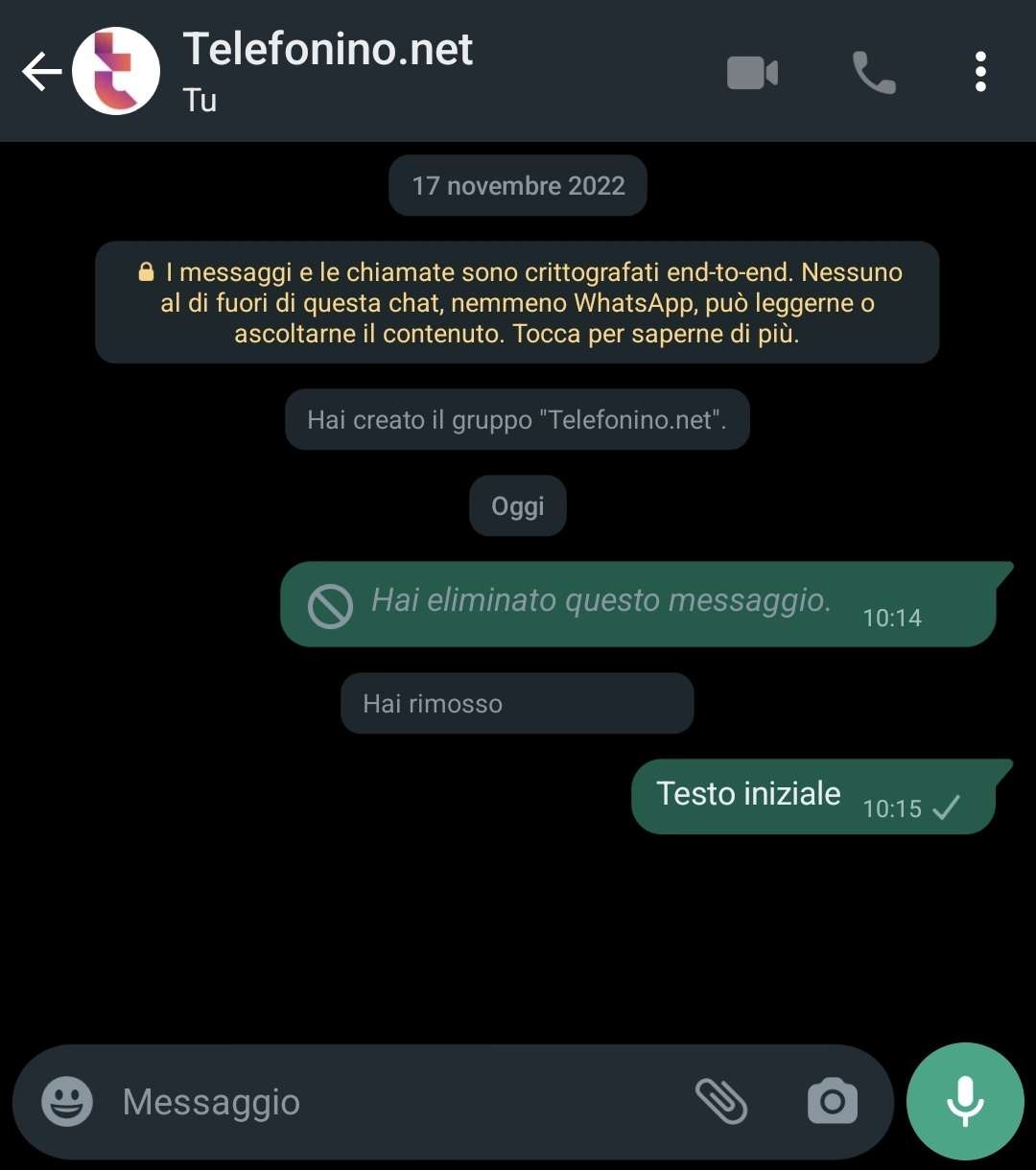Tap the green microphone voice message button
Viewport: 1036px width, 1170px height.
pyautogui.click(x=965, y=1101)
